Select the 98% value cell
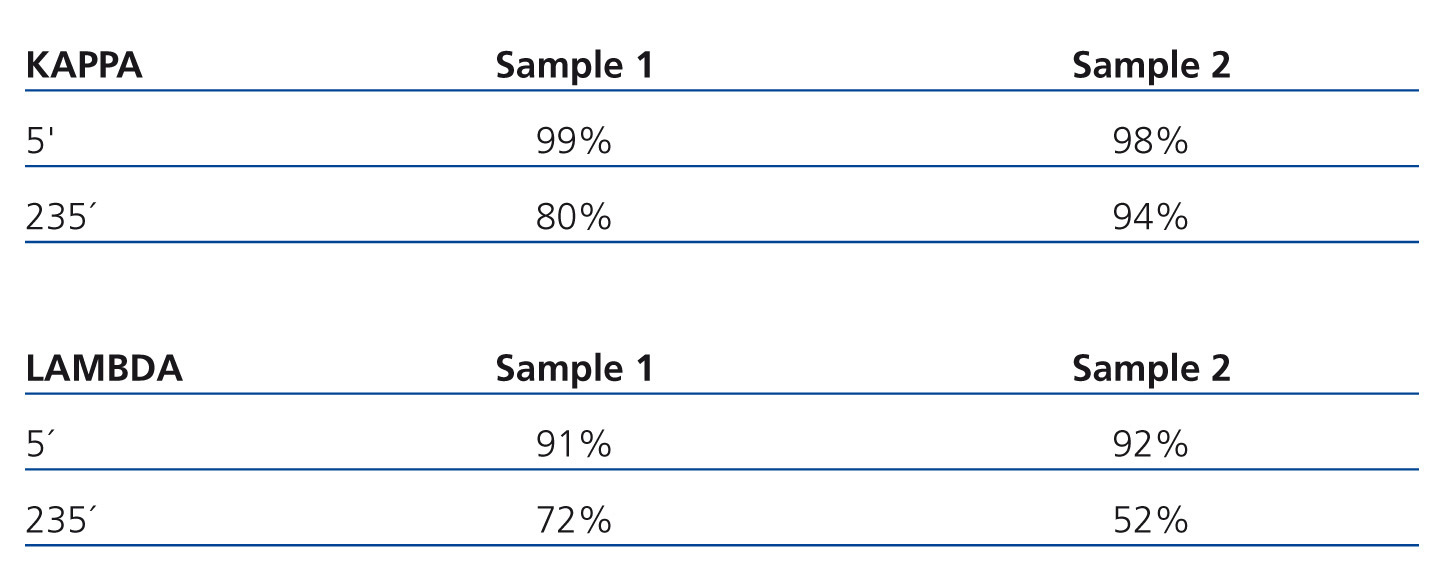Viewport: 1450px width, 566px height. click(x=1150, y=142)
